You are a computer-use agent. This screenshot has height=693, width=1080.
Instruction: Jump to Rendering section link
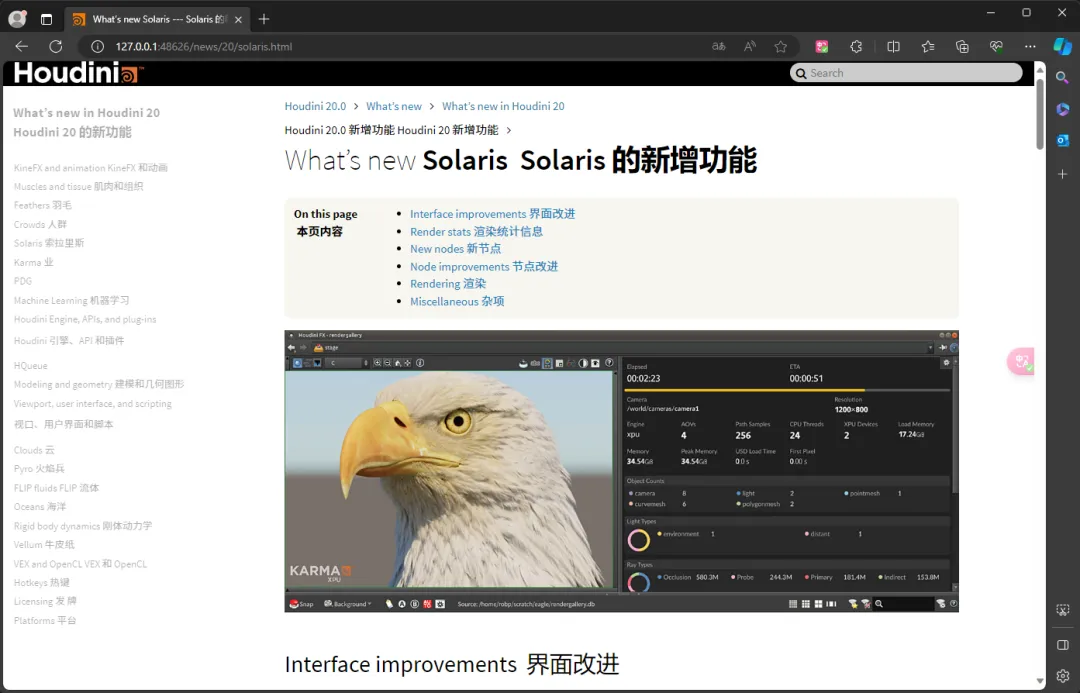[x=448, y=284]
